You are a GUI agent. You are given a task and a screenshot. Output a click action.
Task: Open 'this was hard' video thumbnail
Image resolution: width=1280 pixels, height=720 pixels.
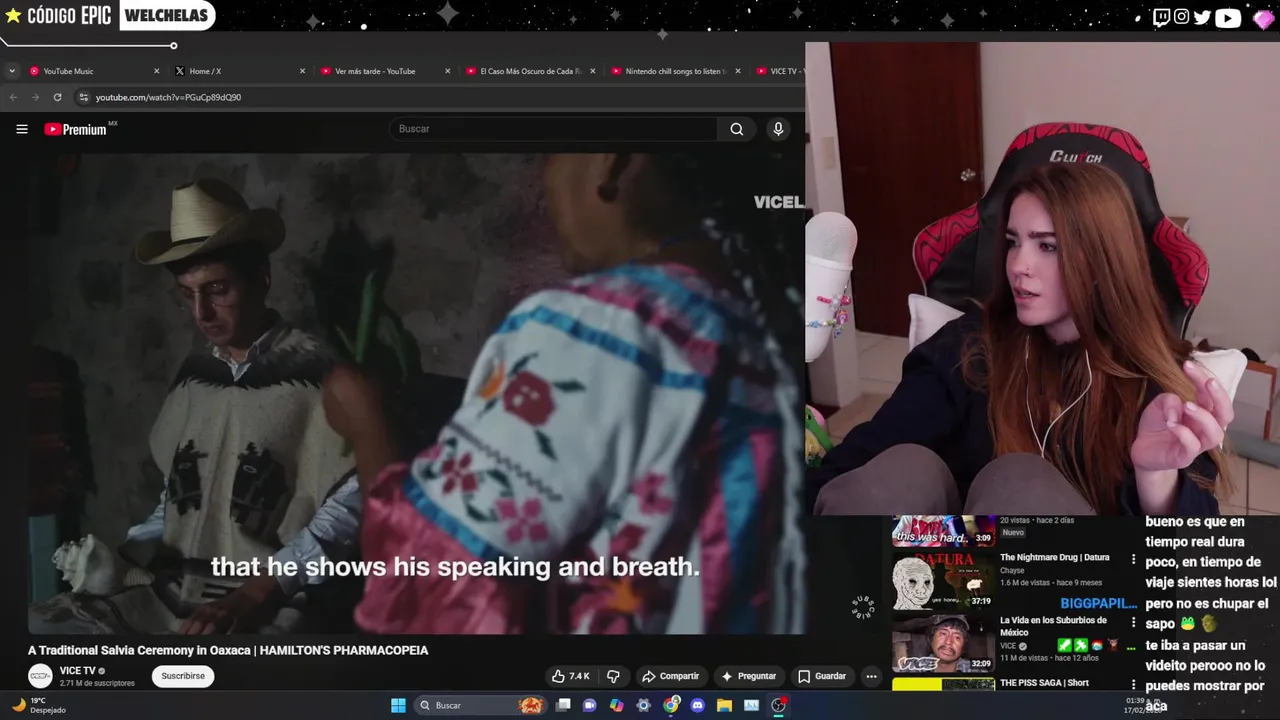(943, 530)
